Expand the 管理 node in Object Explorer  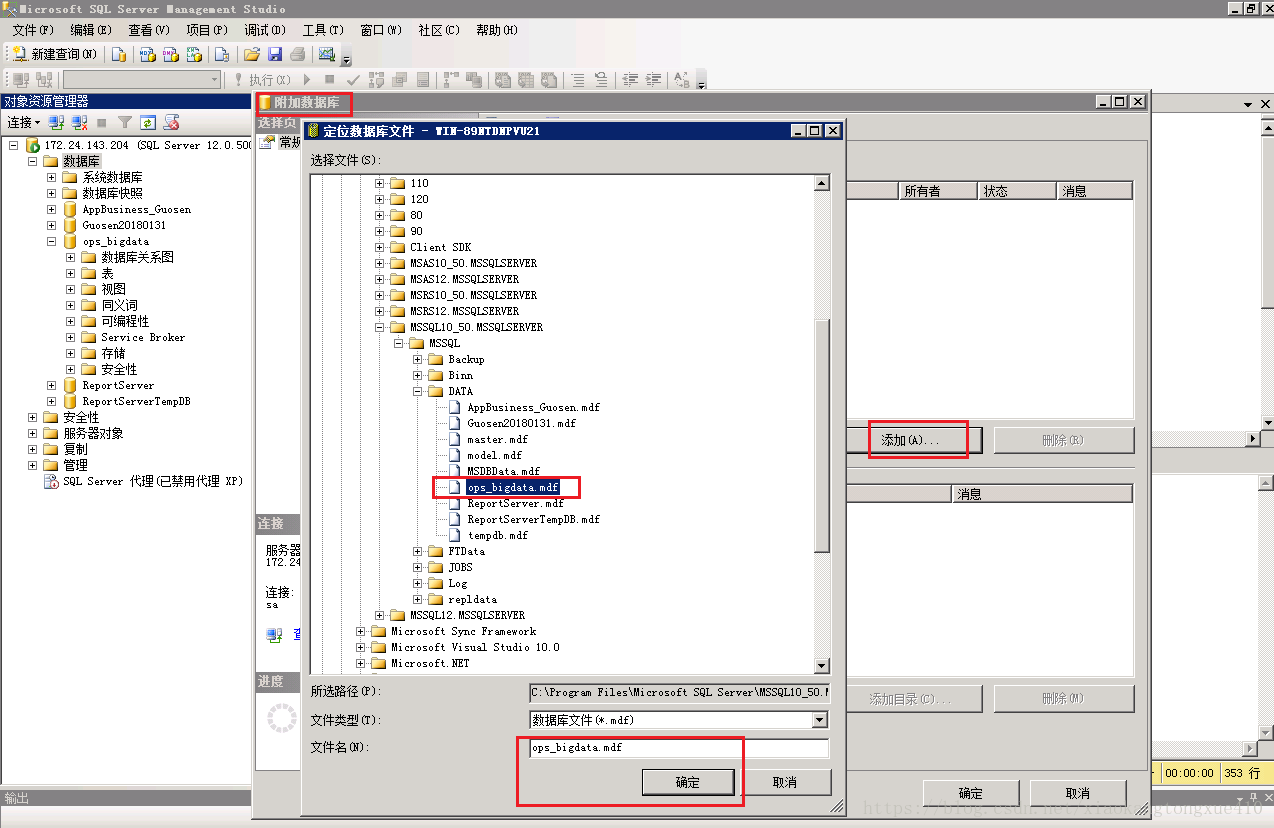(x=32, y=465)
